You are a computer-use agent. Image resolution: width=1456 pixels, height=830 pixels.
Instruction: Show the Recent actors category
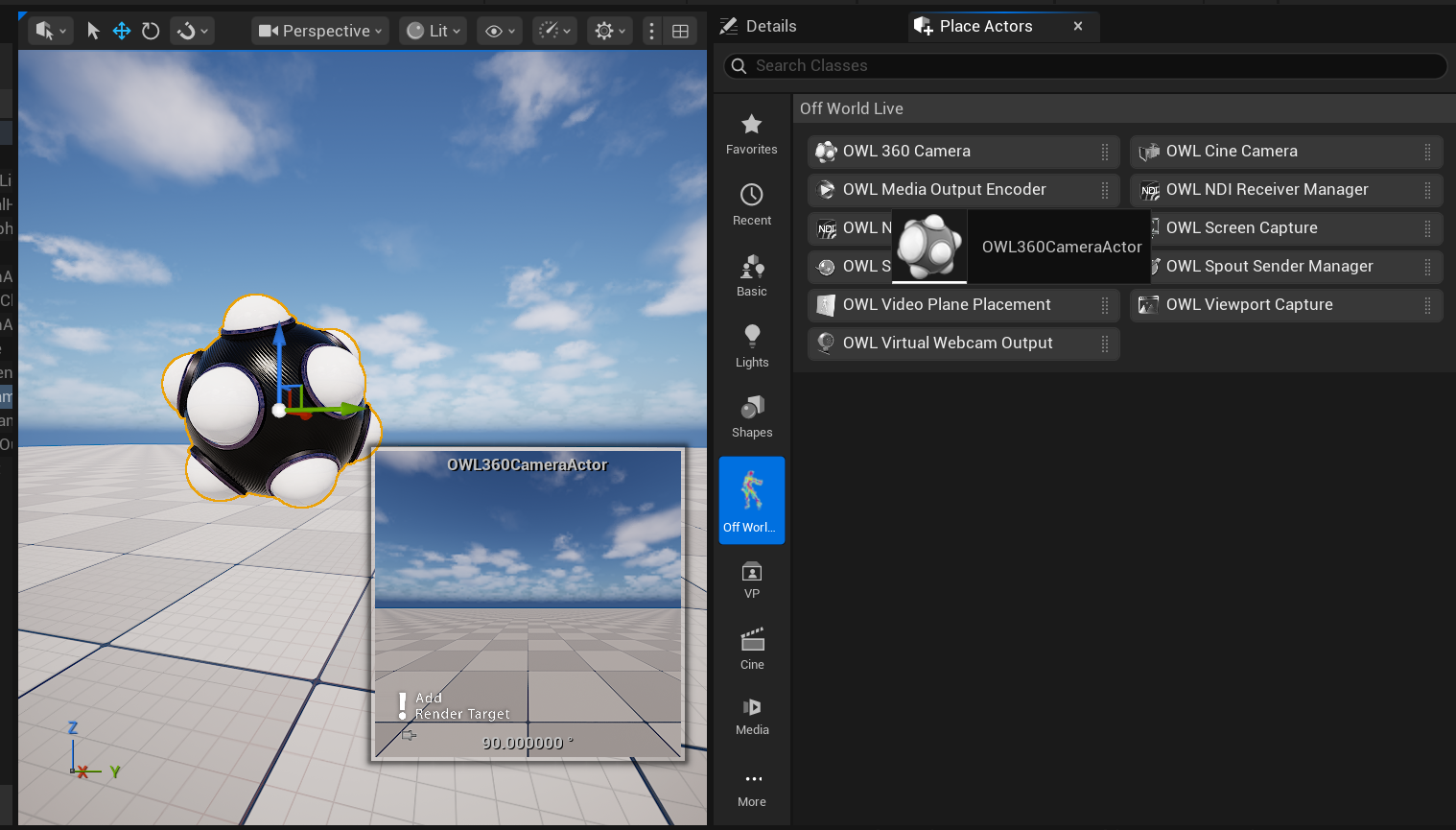752,205
